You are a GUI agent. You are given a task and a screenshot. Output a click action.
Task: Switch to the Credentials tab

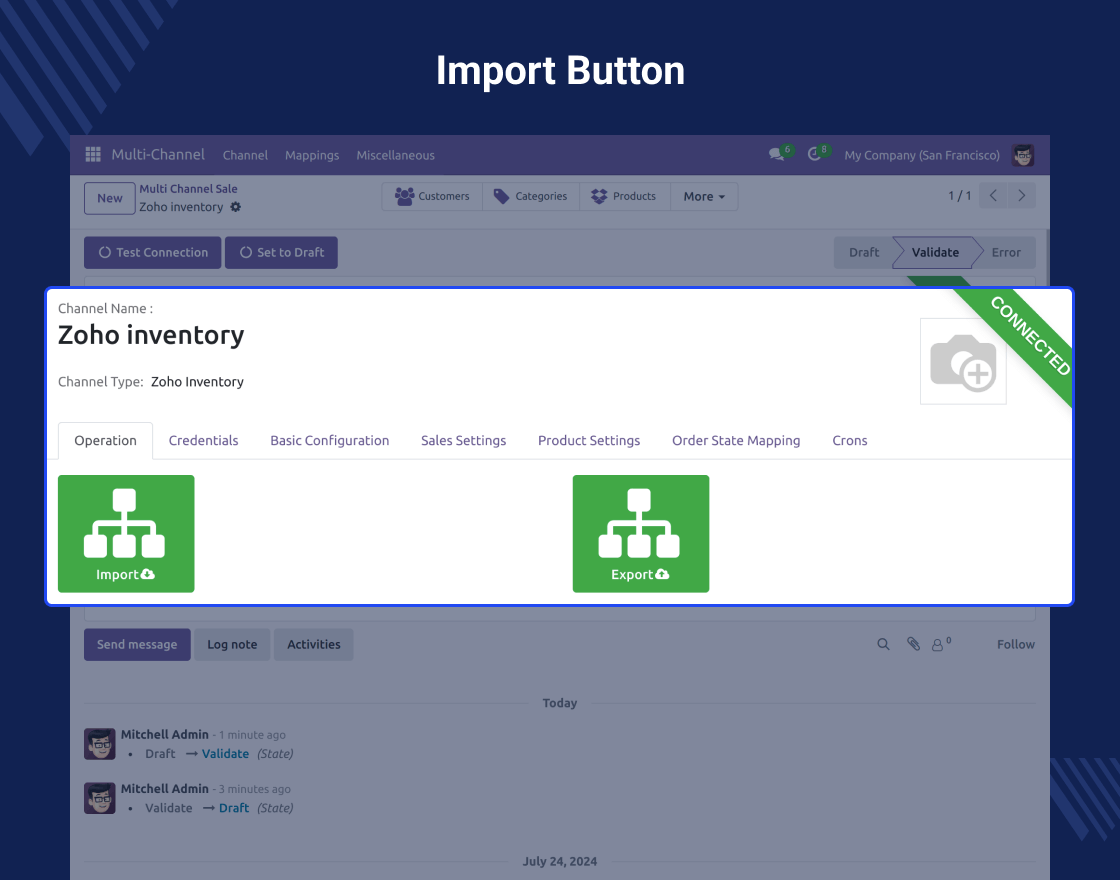coord(204,441)
